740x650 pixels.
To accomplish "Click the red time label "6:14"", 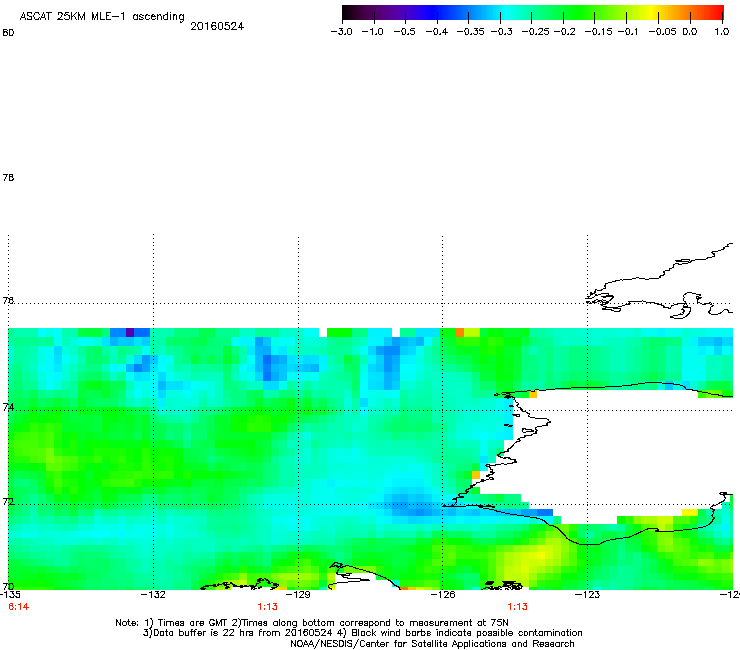I will (x=19, y=607).
